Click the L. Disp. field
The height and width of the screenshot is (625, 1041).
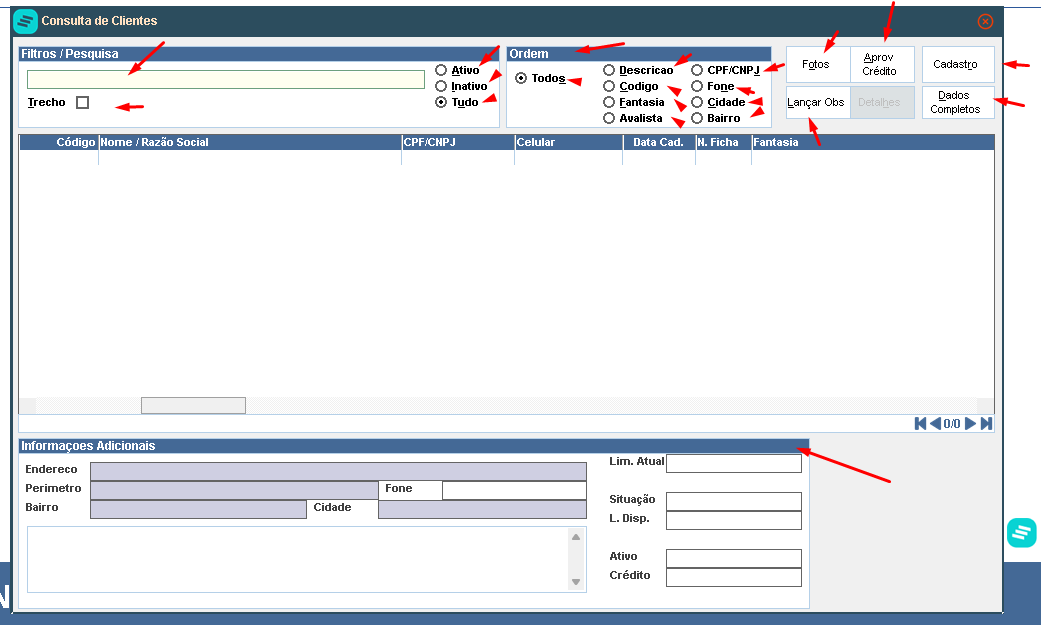pos(734,520)
